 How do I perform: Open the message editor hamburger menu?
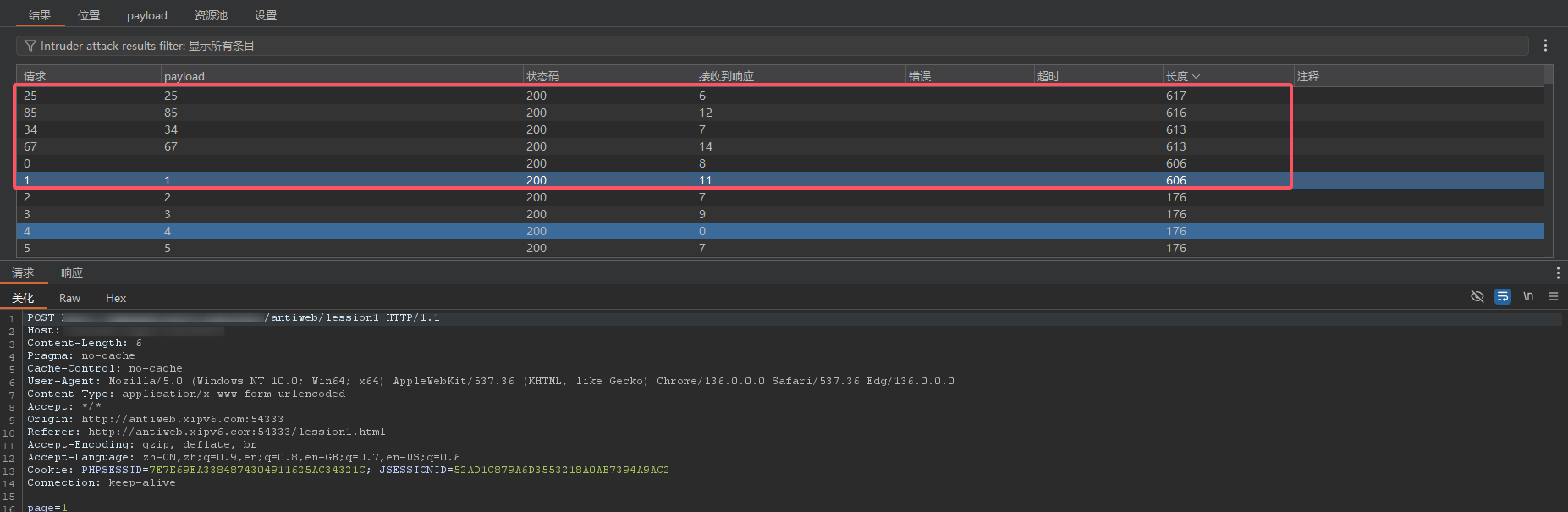(1554, 296)
